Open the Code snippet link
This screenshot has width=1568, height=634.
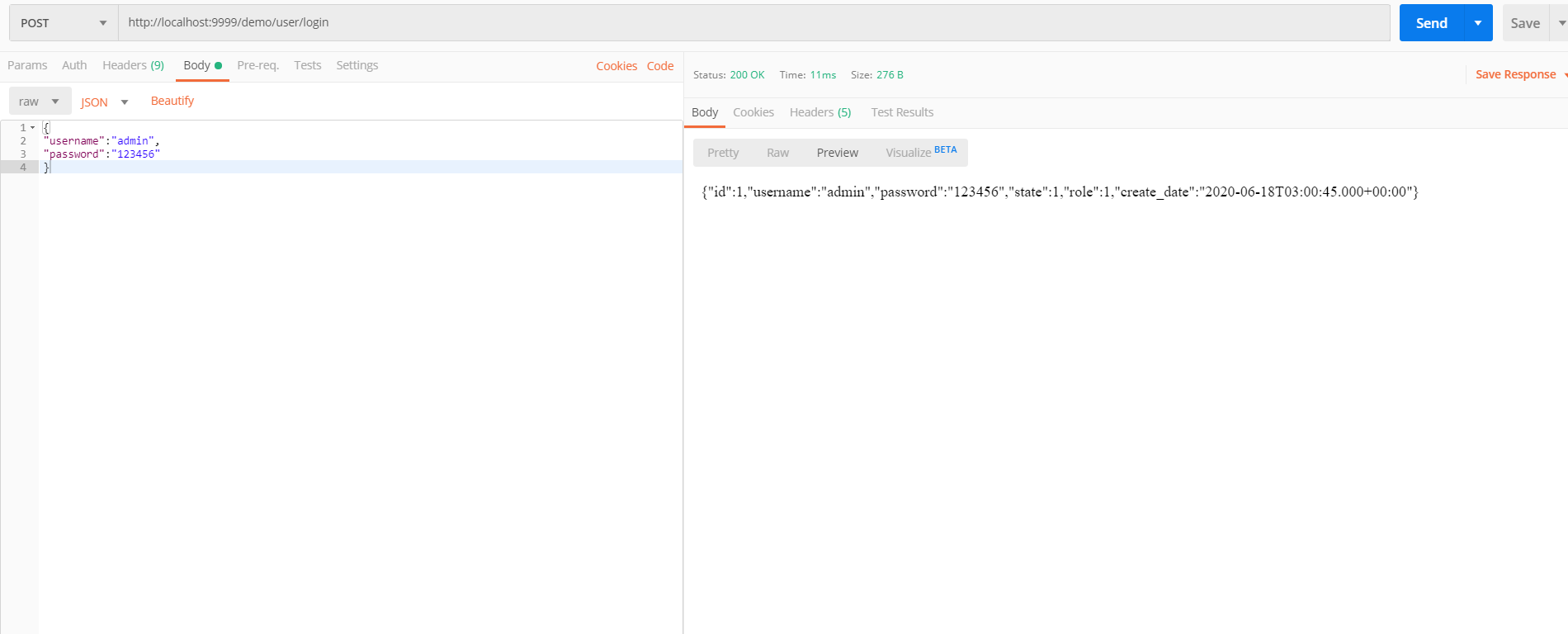coord(660,66)
